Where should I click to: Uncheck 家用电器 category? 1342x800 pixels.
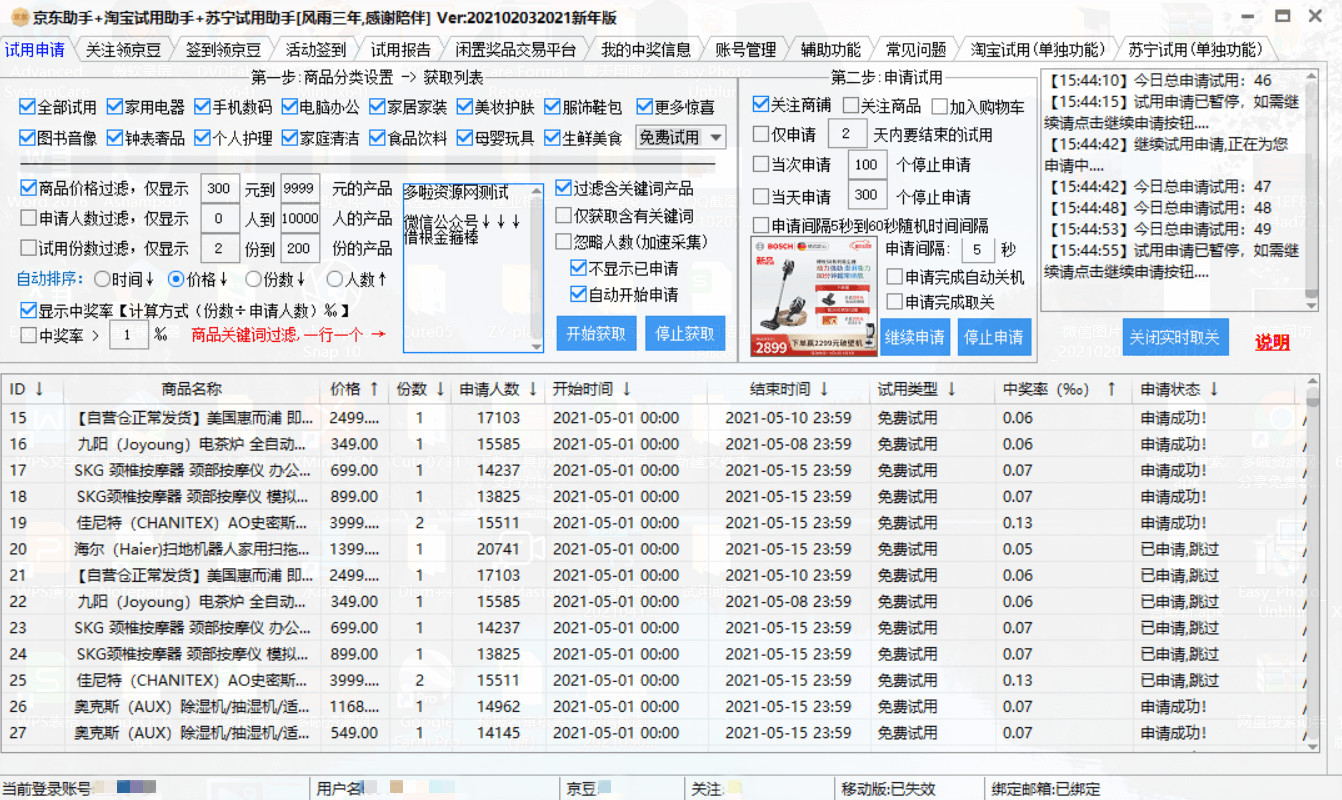146,107
